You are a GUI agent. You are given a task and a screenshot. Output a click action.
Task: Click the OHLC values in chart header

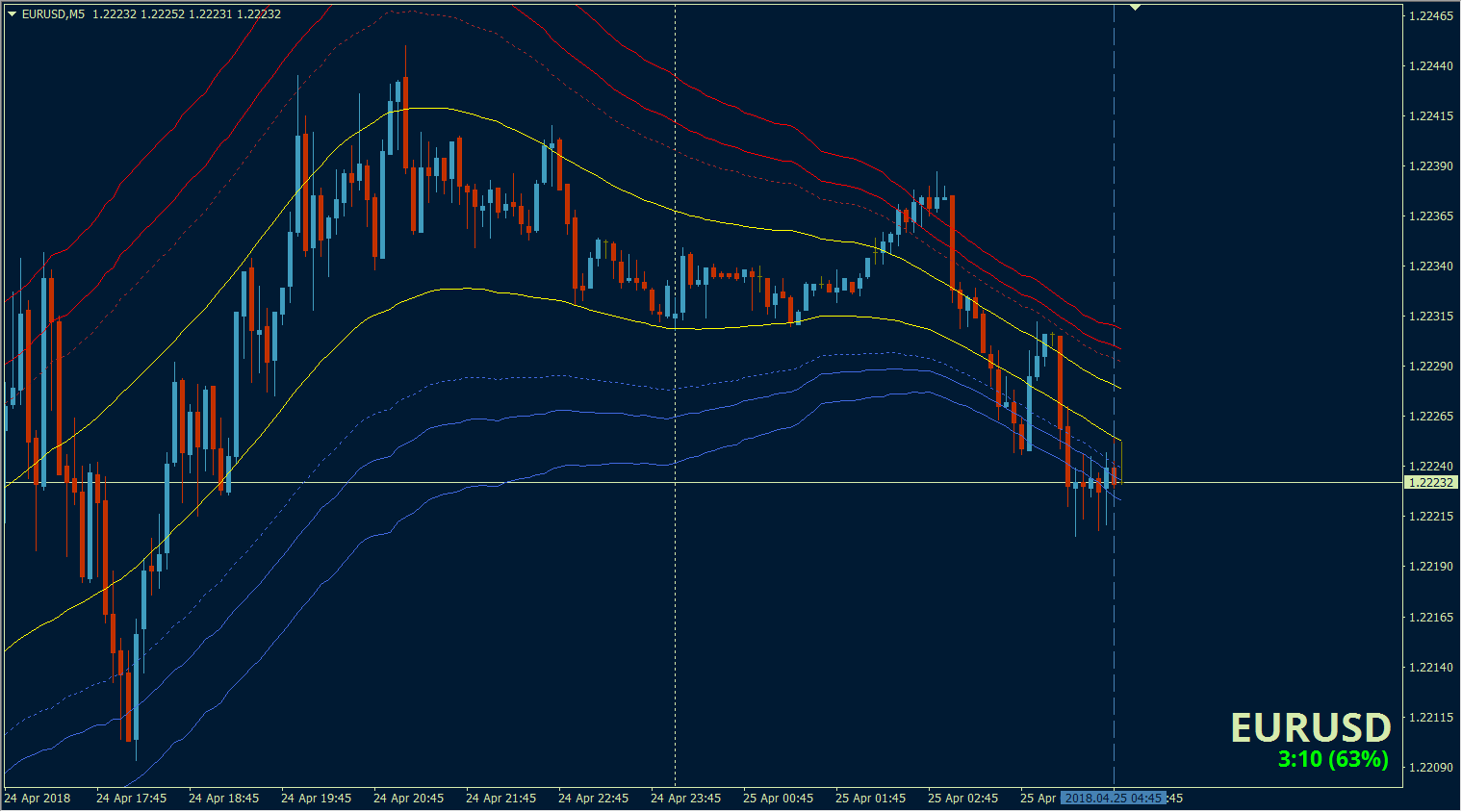coord(187,14)
